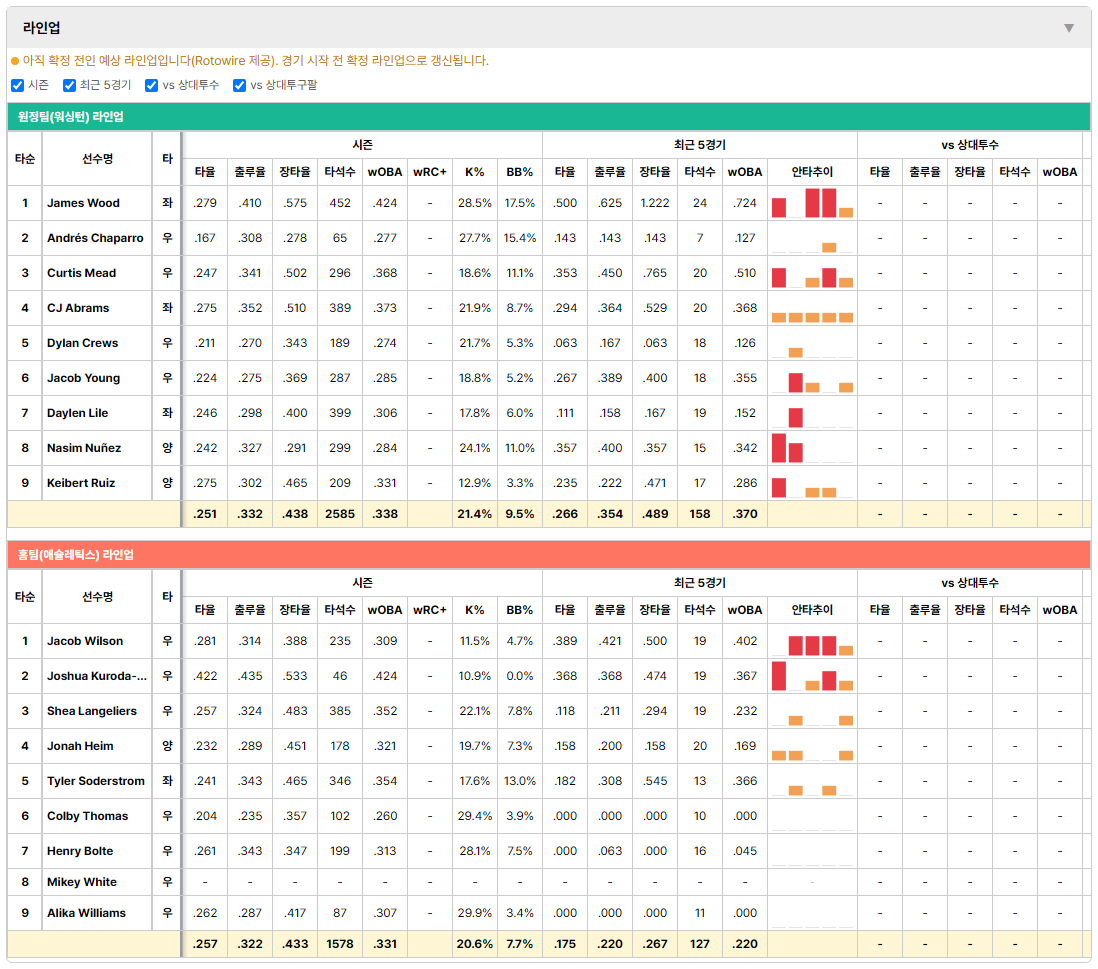Image resolution: width=1098 pixels, height=969 pixels.
Task: Click the orange notice dot icon
Action: click(x=15, y=62)
